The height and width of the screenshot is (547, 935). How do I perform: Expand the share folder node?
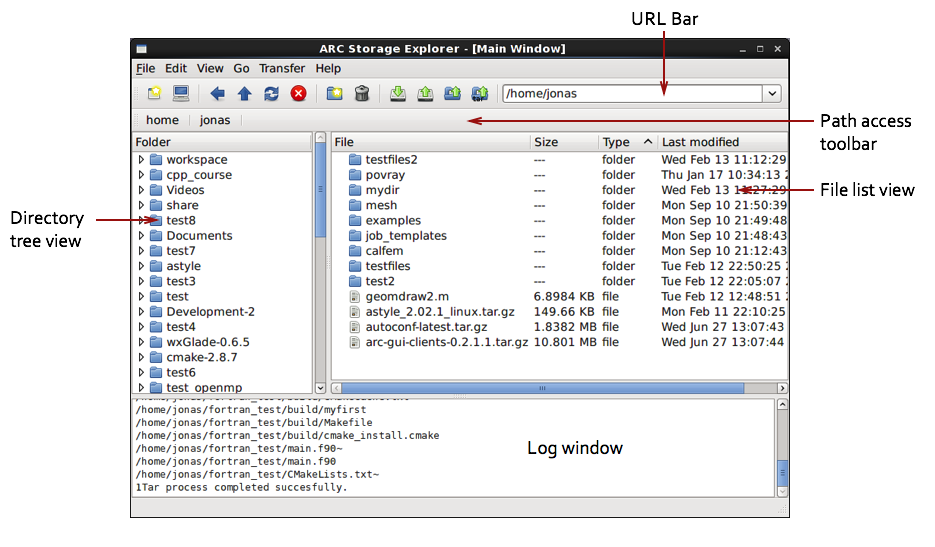[141, 205]
